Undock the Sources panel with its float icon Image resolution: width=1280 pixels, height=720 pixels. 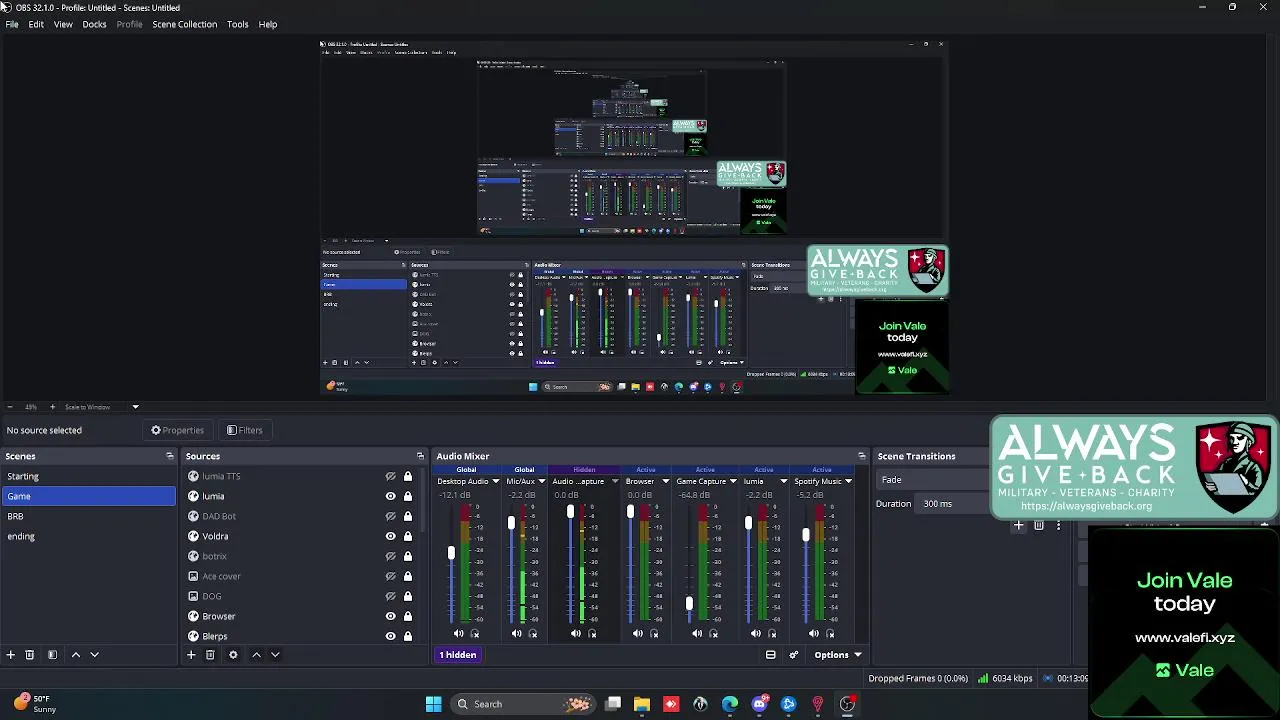tap(420, 456)
